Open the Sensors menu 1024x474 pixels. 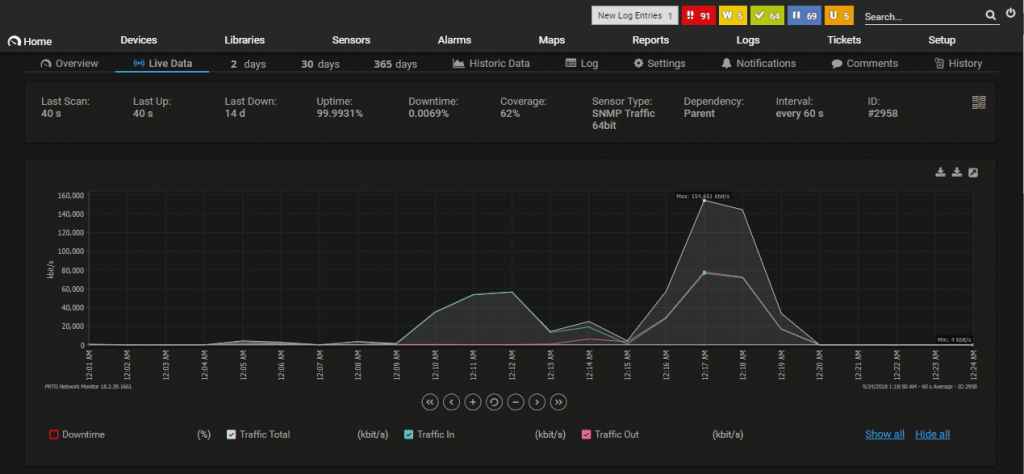[351, 40]
